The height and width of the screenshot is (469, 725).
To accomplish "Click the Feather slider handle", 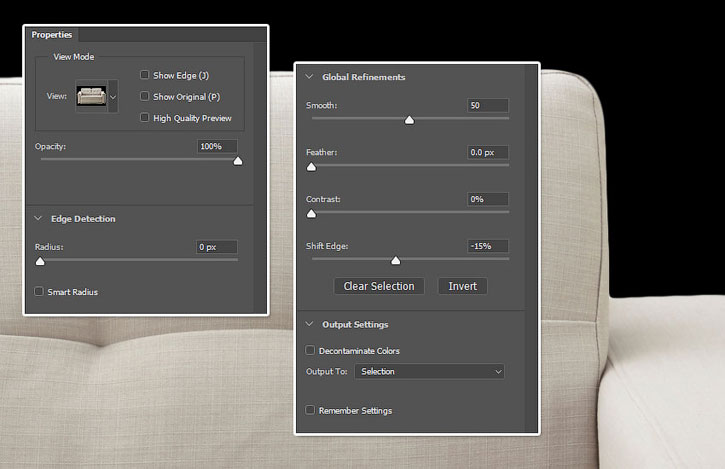I will pyautogui.click(x=312, y=167).
